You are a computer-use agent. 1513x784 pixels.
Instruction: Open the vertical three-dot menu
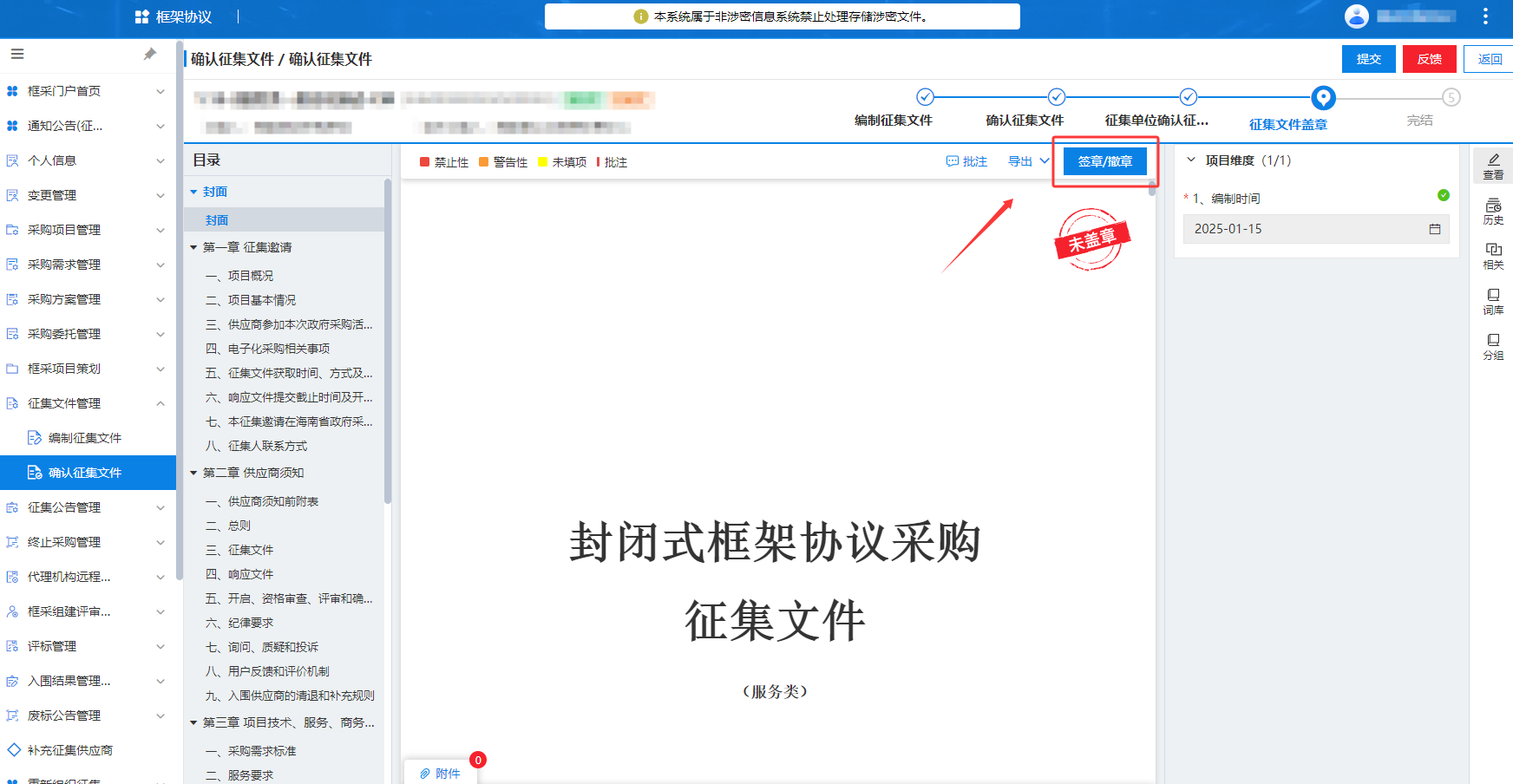coord(1486,16)
